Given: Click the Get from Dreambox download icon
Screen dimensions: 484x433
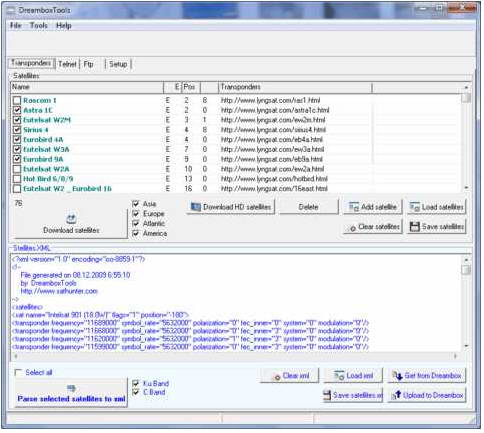Looking at the screenshot, I should [x=397, y=376].
